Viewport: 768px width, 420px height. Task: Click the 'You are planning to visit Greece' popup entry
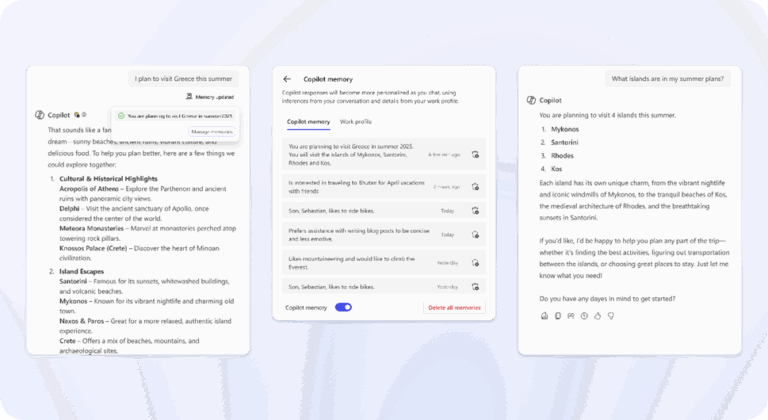[177, 116]
